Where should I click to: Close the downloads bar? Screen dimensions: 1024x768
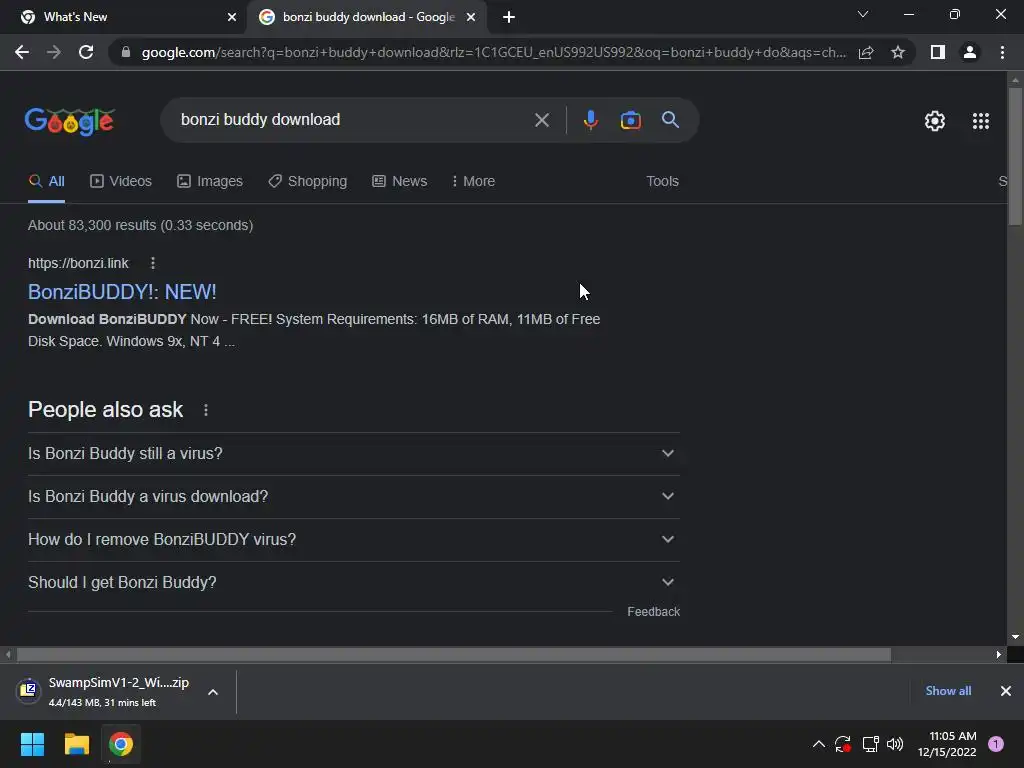1006,691
